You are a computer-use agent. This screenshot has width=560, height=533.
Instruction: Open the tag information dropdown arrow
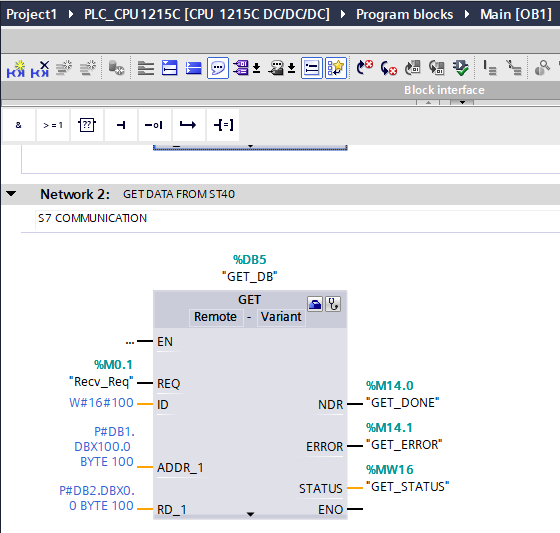tap(291, 68)
